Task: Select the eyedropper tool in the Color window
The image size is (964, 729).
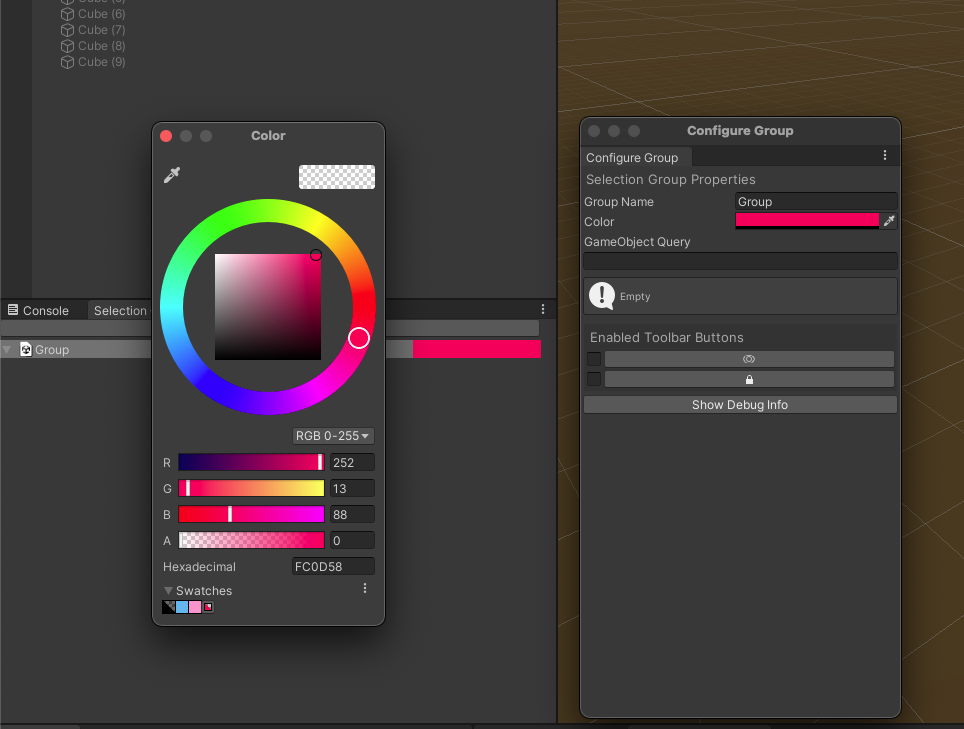Action: pos(171,174)
